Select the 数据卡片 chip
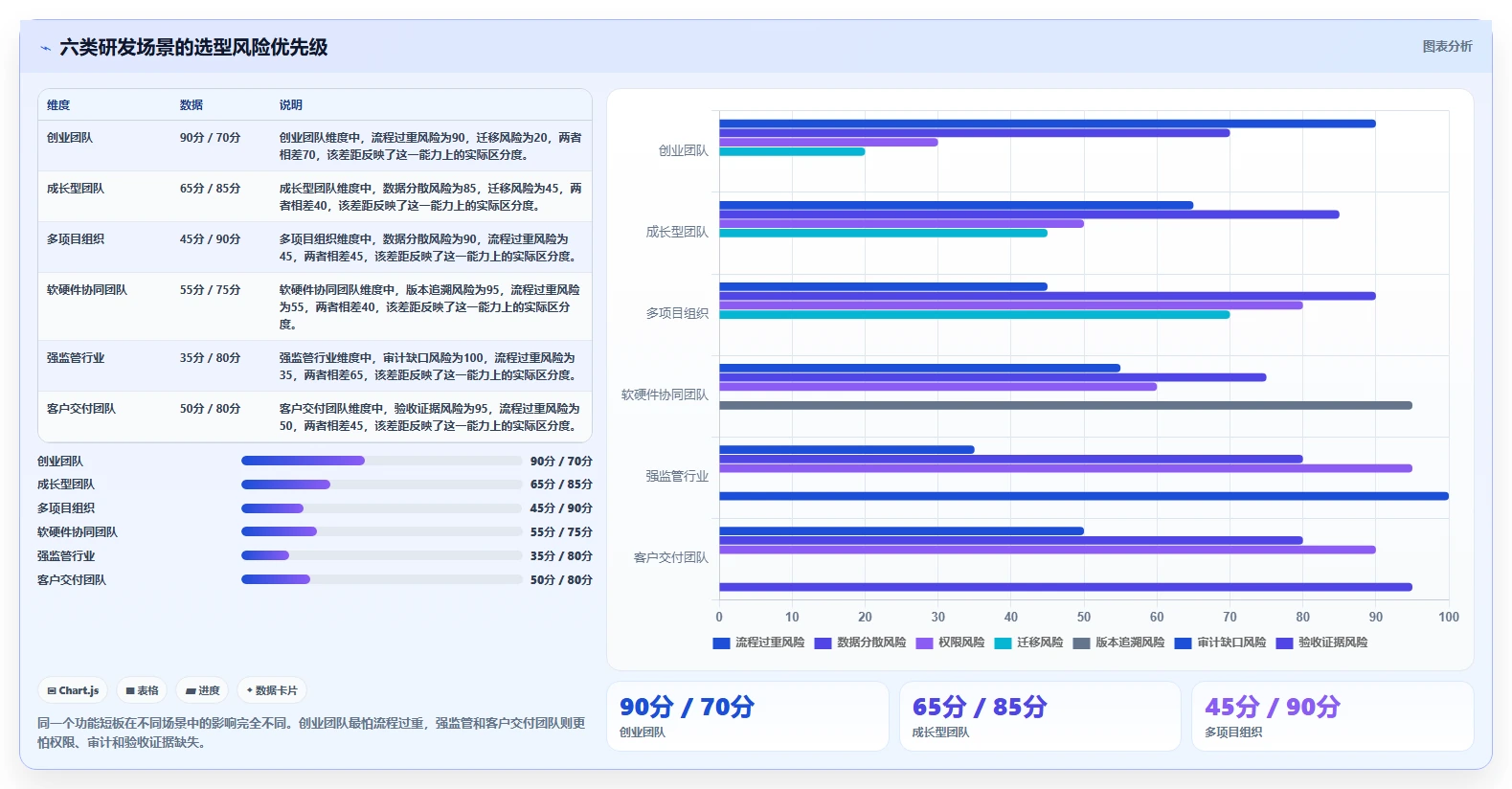1512x789 pixels. (272, 690)
